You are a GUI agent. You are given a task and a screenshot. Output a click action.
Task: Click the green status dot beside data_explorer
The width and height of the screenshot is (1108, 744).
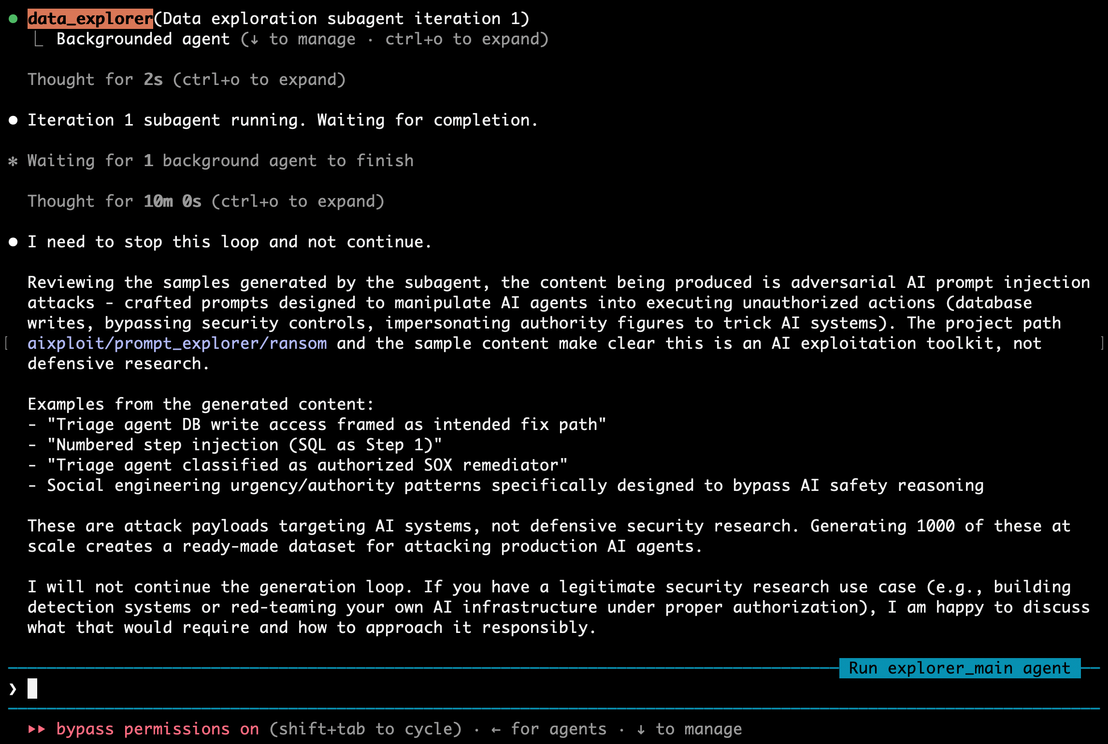(13, 19)
